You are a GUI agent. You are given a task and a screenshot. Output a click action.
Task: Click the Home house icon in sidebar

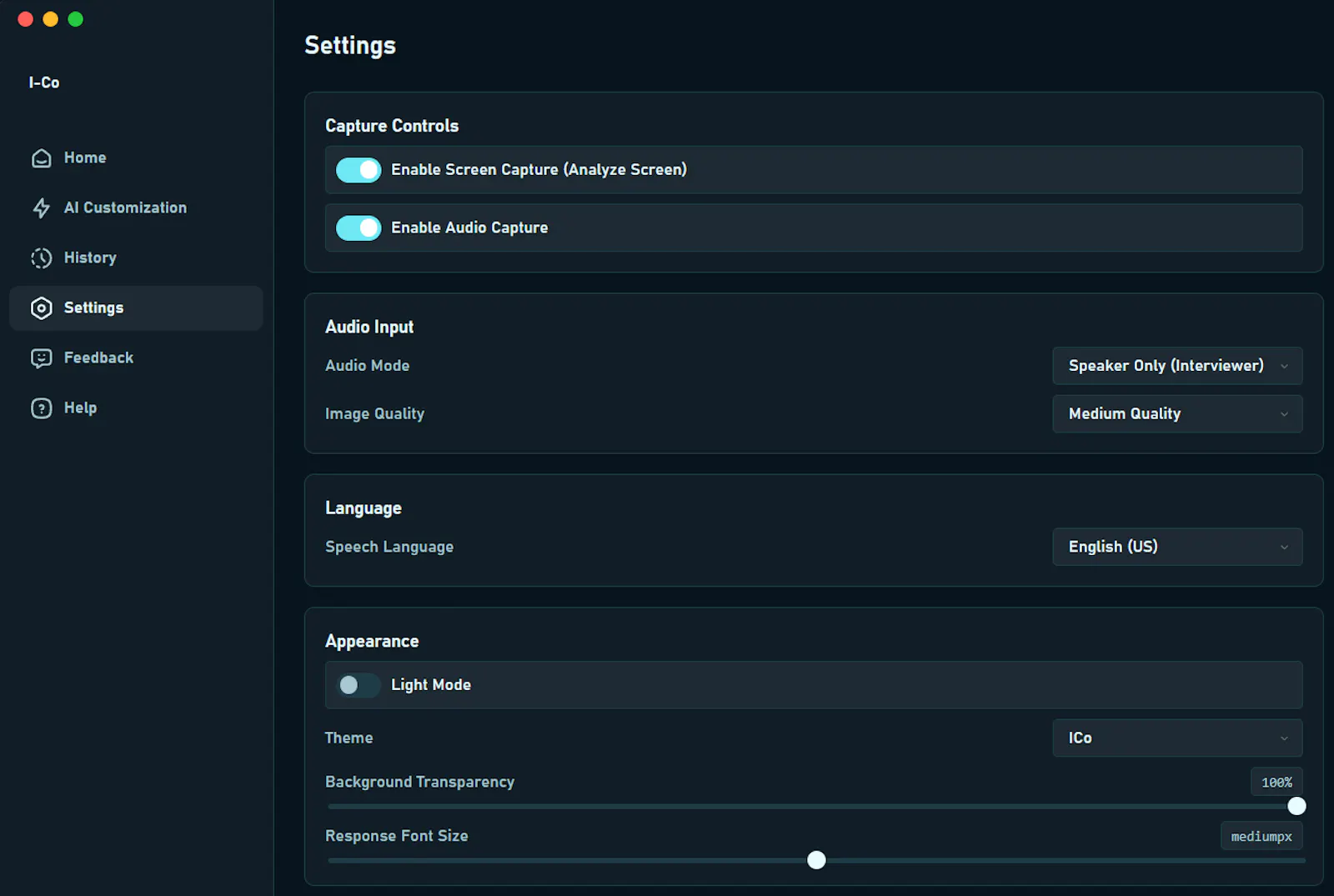click(x=42, y=158)
